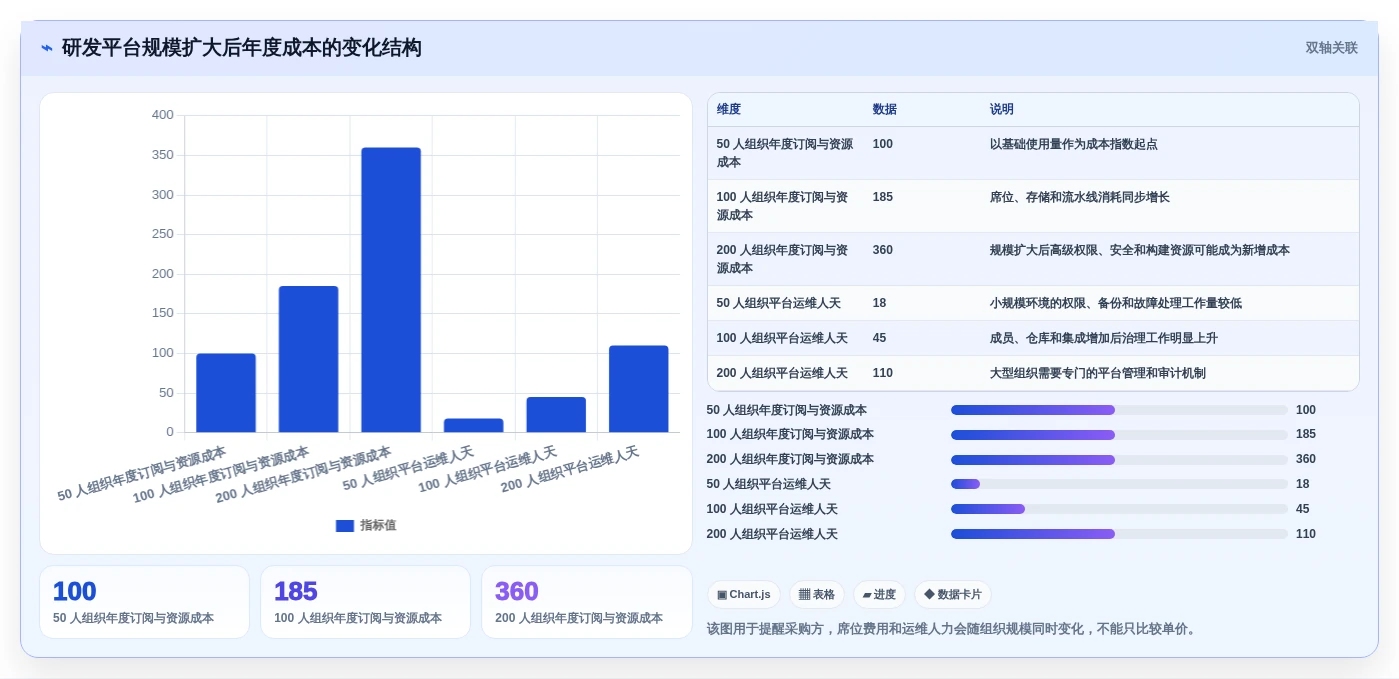
Task: Click the 指标值 legend label
Action: click(378, 526)
